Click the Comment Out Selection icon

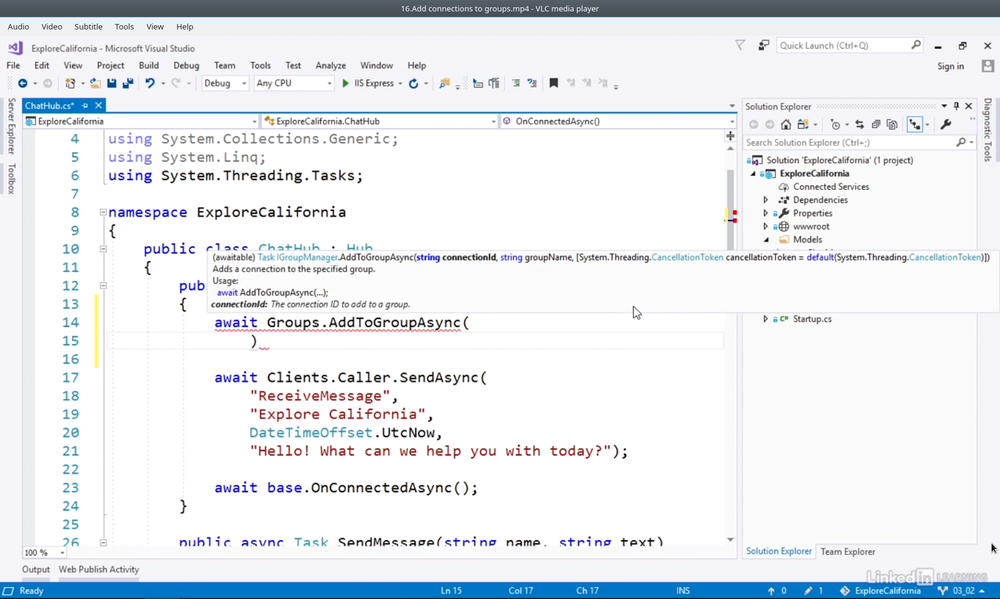[x=516, y=84]
